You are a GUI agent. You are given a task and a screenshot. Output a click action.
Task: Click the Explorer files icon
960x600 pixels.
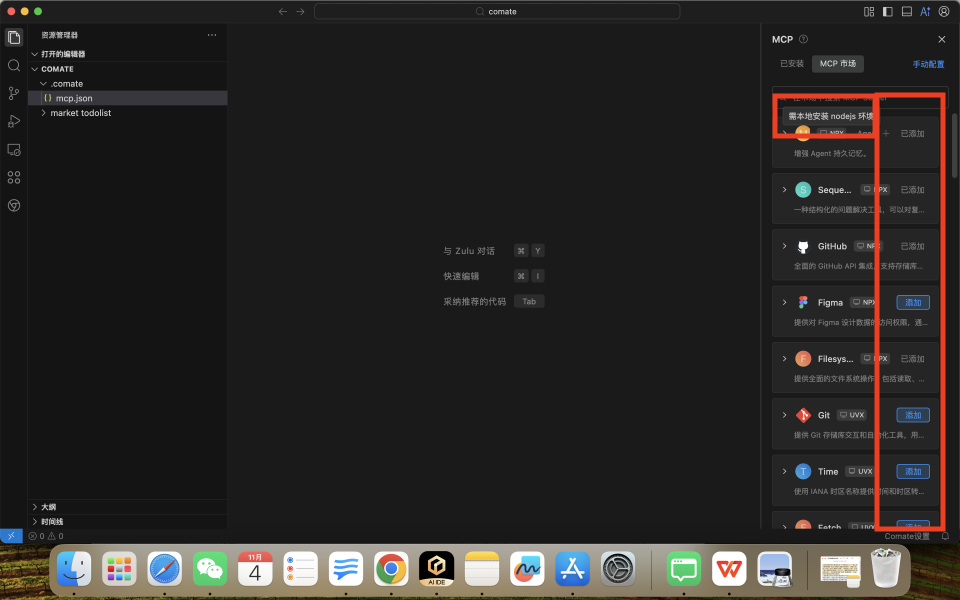[x=14, y=37]
